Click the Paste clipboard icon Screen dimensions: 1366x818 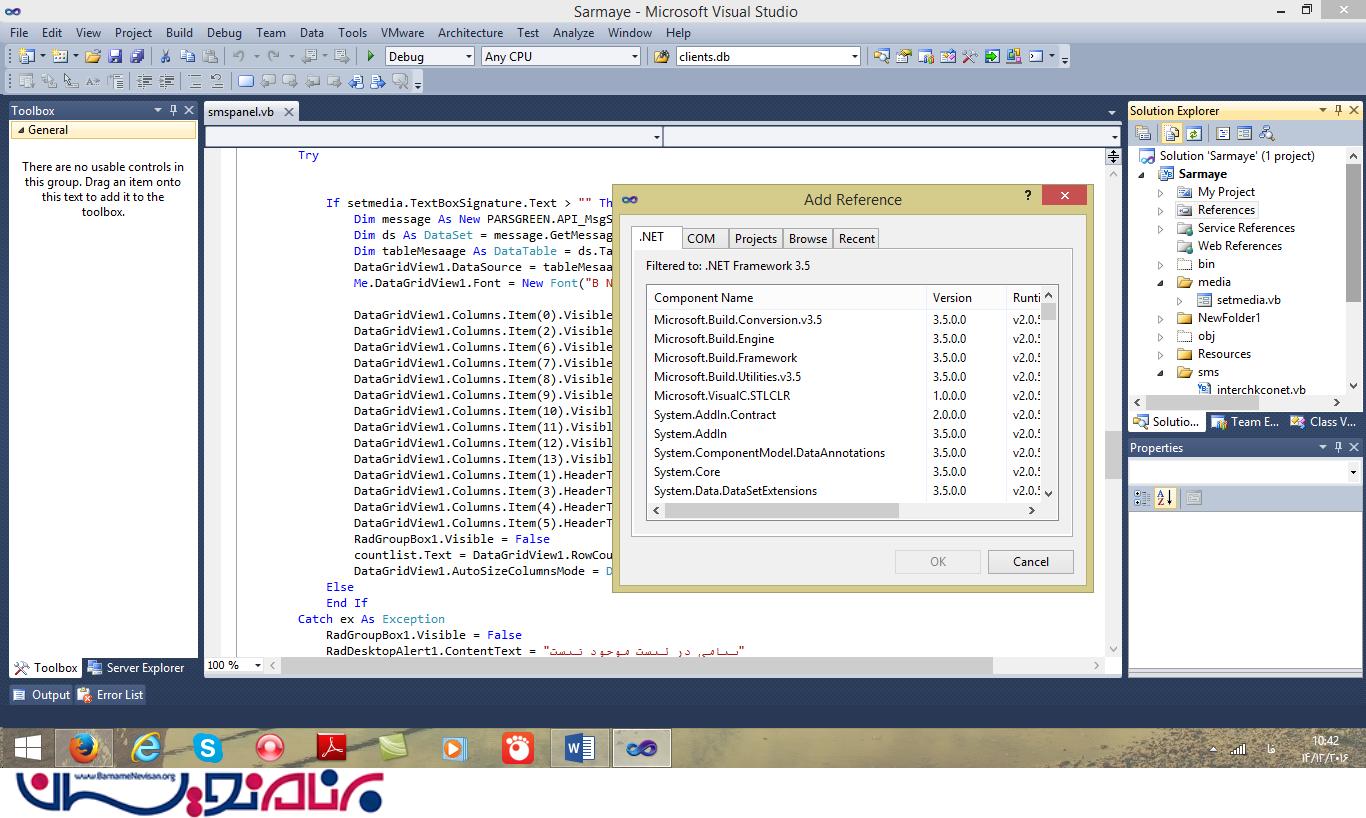coord(210,57)
